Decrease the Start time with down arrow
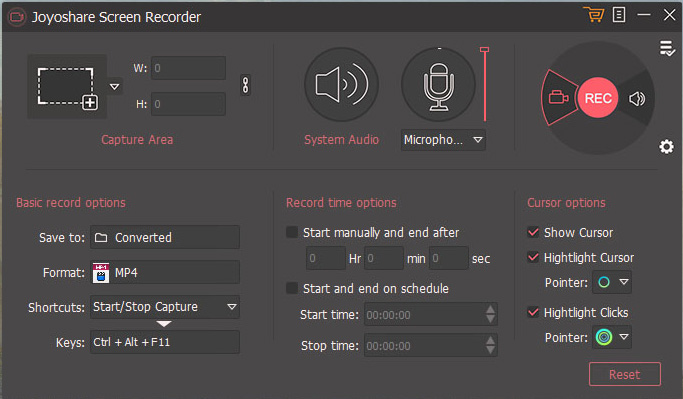The width and height of the screenshot is (683, 399). coord(490,319)
